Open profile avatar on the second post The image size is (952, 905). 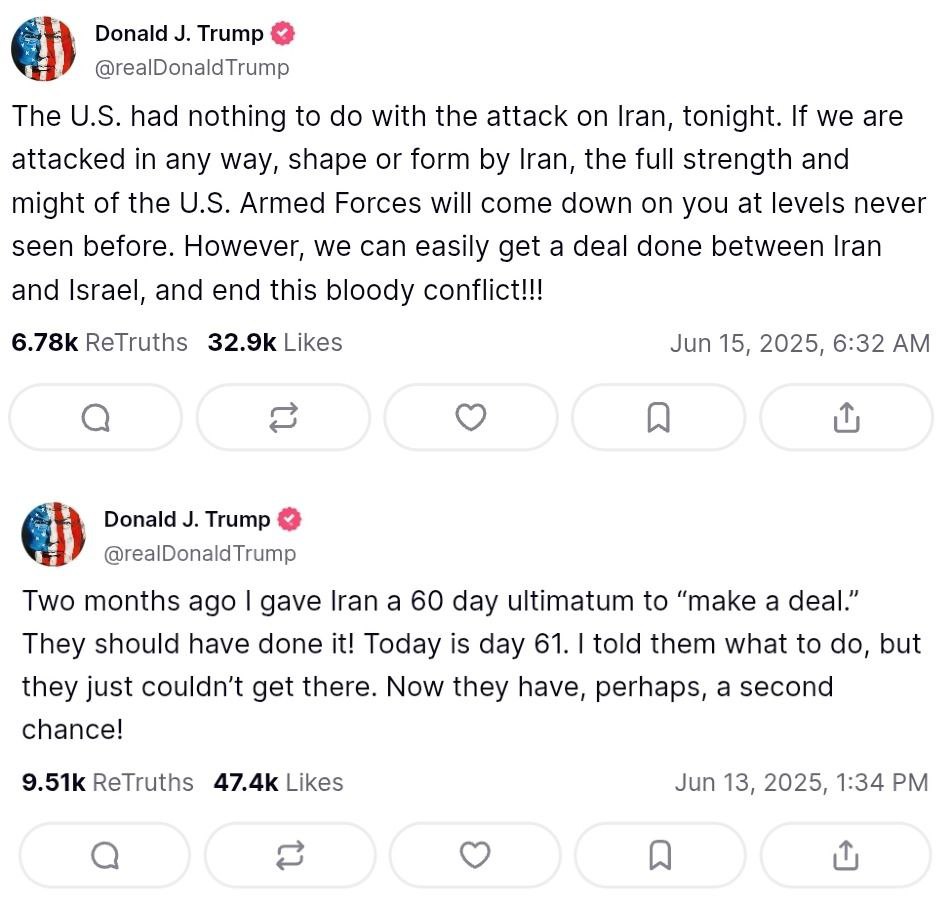(53, 535)
